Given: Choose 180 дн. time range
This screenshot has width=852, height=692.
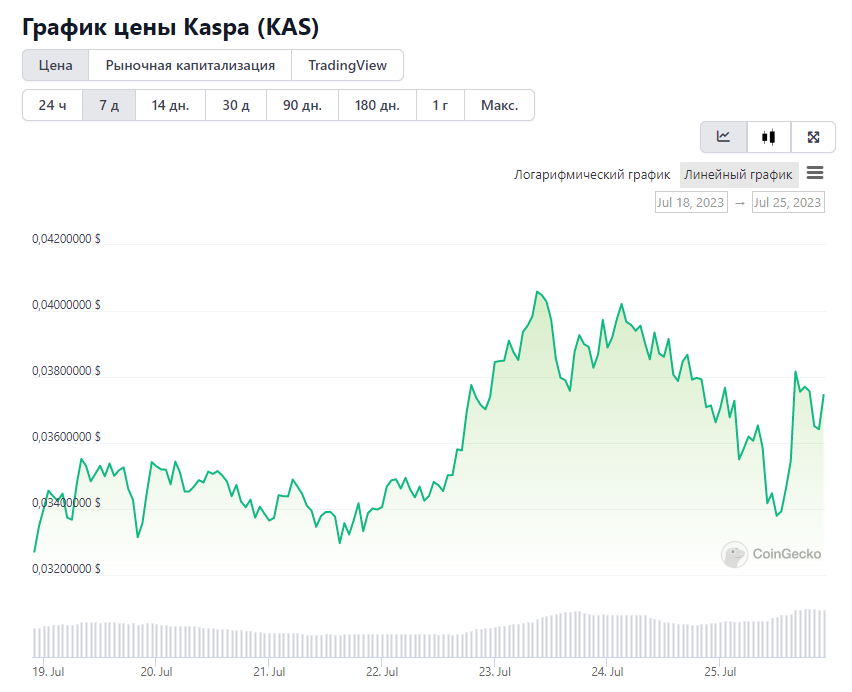Looking at the screenshot, I should (x=377, y=105).
